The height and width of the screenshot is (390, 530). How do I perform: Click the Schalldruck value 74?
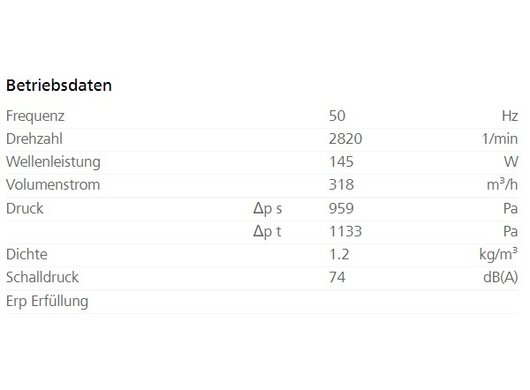tap(337, 277)
